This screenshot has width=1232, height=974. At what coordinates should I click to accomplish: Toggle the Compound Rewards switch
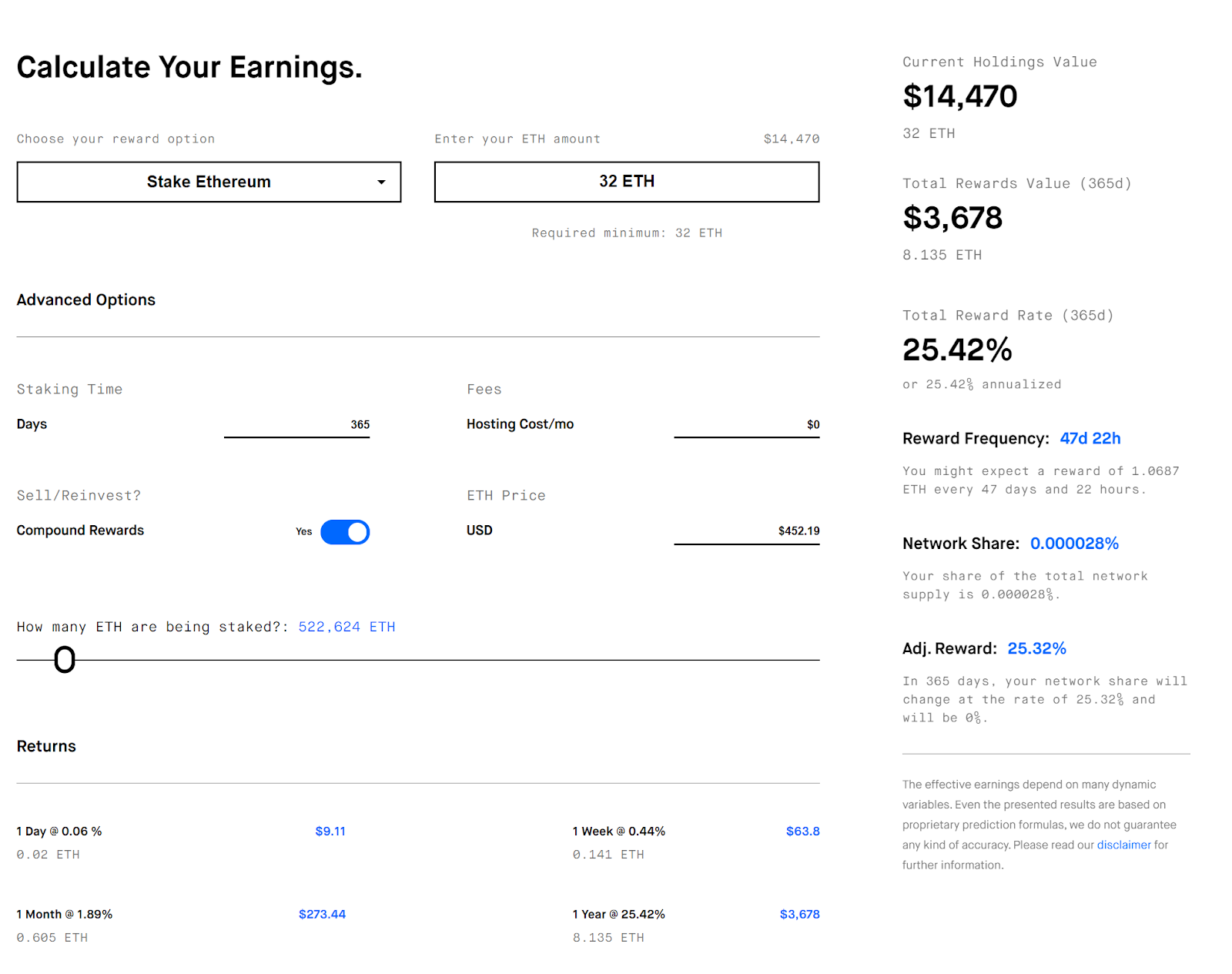345,532
